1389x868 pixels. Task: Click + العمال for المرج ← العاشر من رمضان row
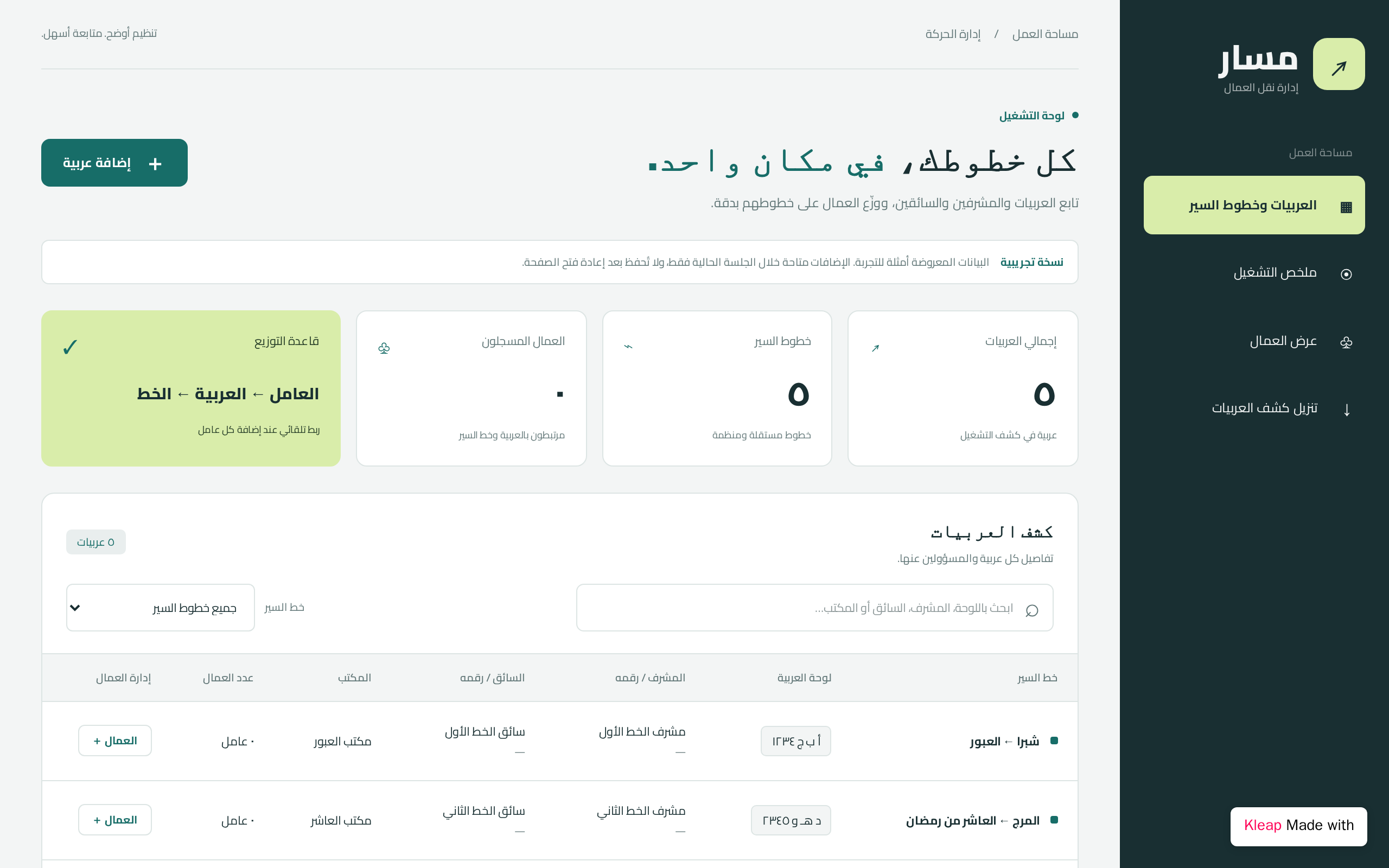click(x=115, y=820)
